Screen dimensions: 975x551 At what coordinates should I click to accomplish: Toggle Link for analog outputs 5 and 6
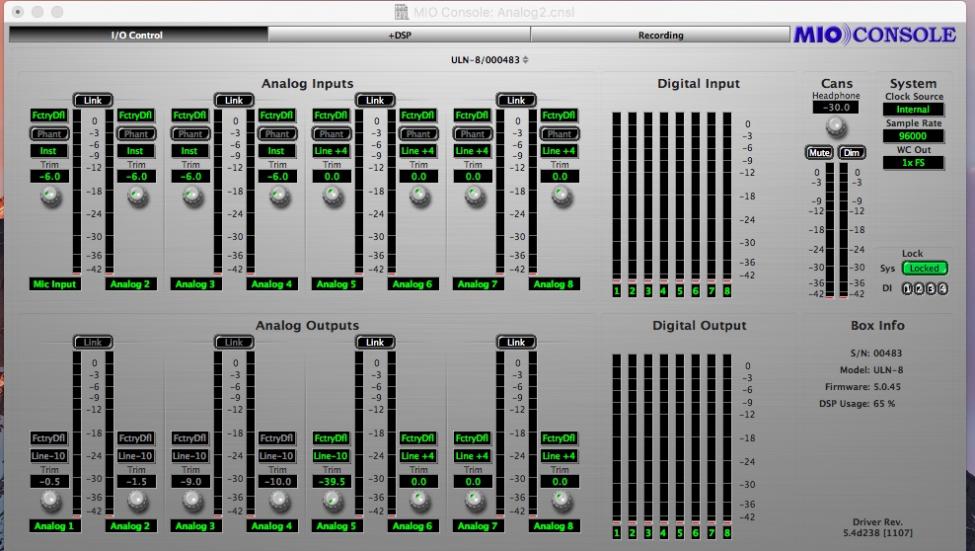pos(375,342)
